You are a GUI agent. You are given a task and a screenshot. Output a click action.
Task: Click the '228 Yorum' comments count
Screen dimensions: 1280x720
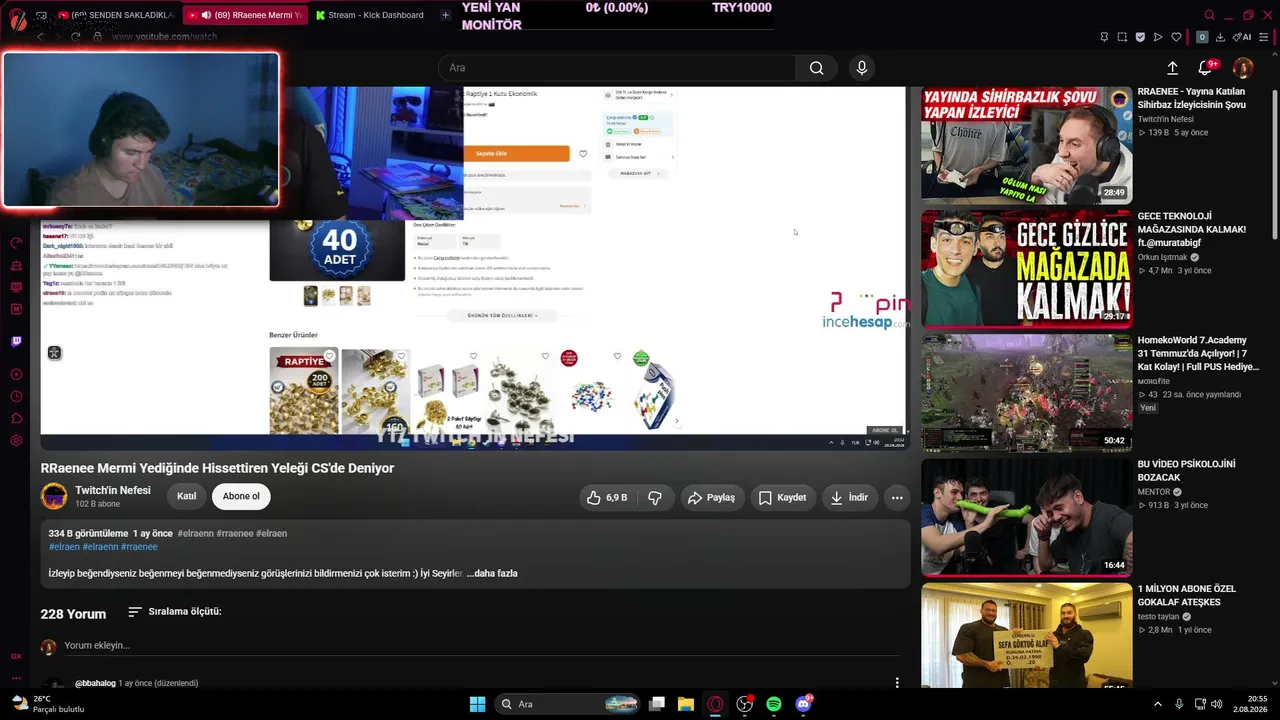coord(73,614)
